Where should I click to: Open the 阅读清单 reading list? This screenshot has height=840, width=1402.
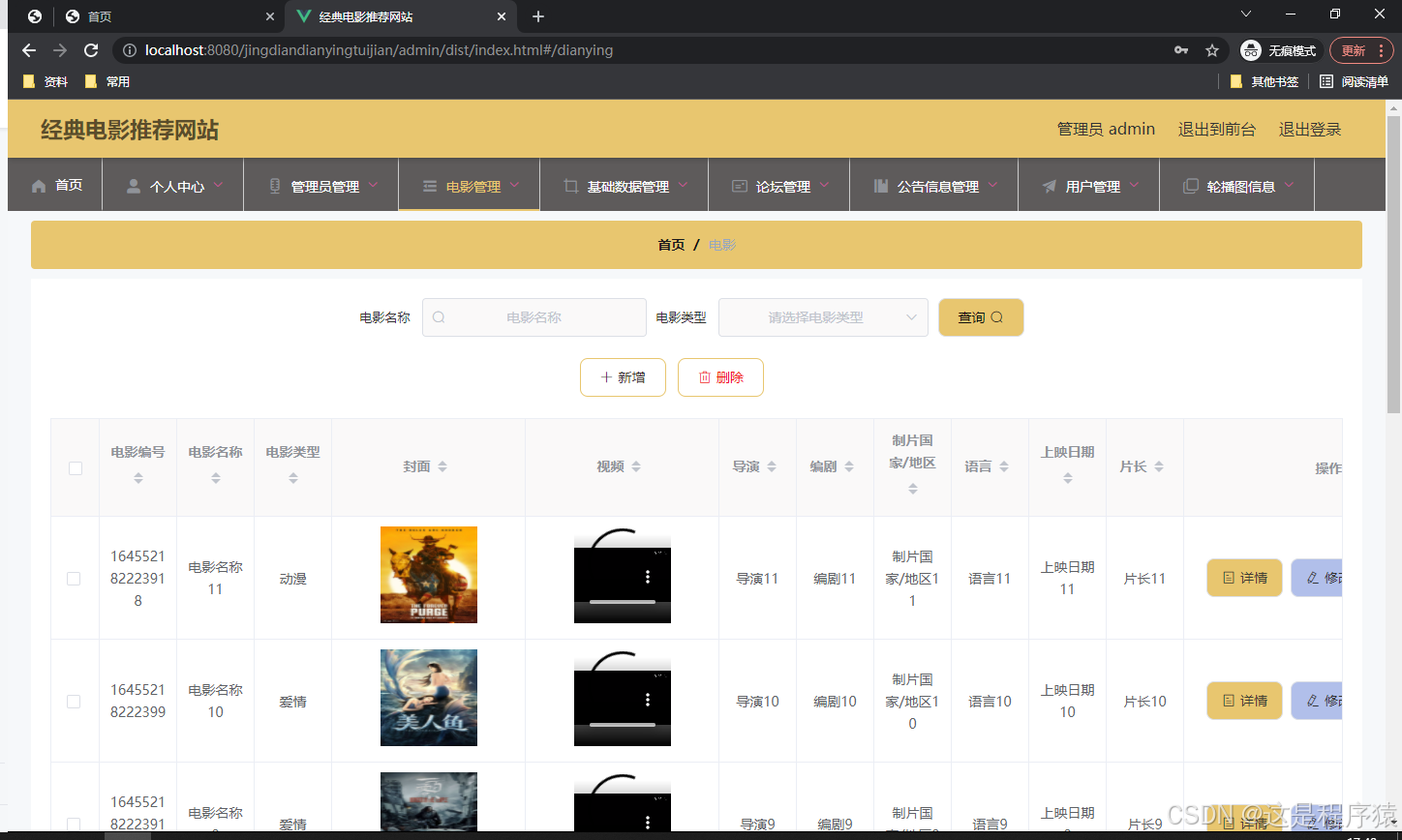pyautogui.click(x=1354, y=82)
